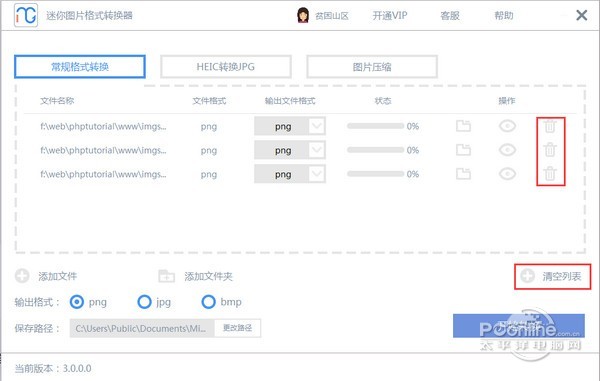Preview first file with eye icon

pyautogui.click(x=507, y=126)
